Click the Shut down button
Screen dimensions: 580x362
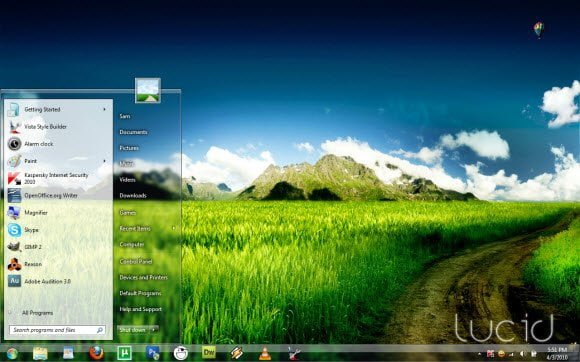tap(133, 329)
